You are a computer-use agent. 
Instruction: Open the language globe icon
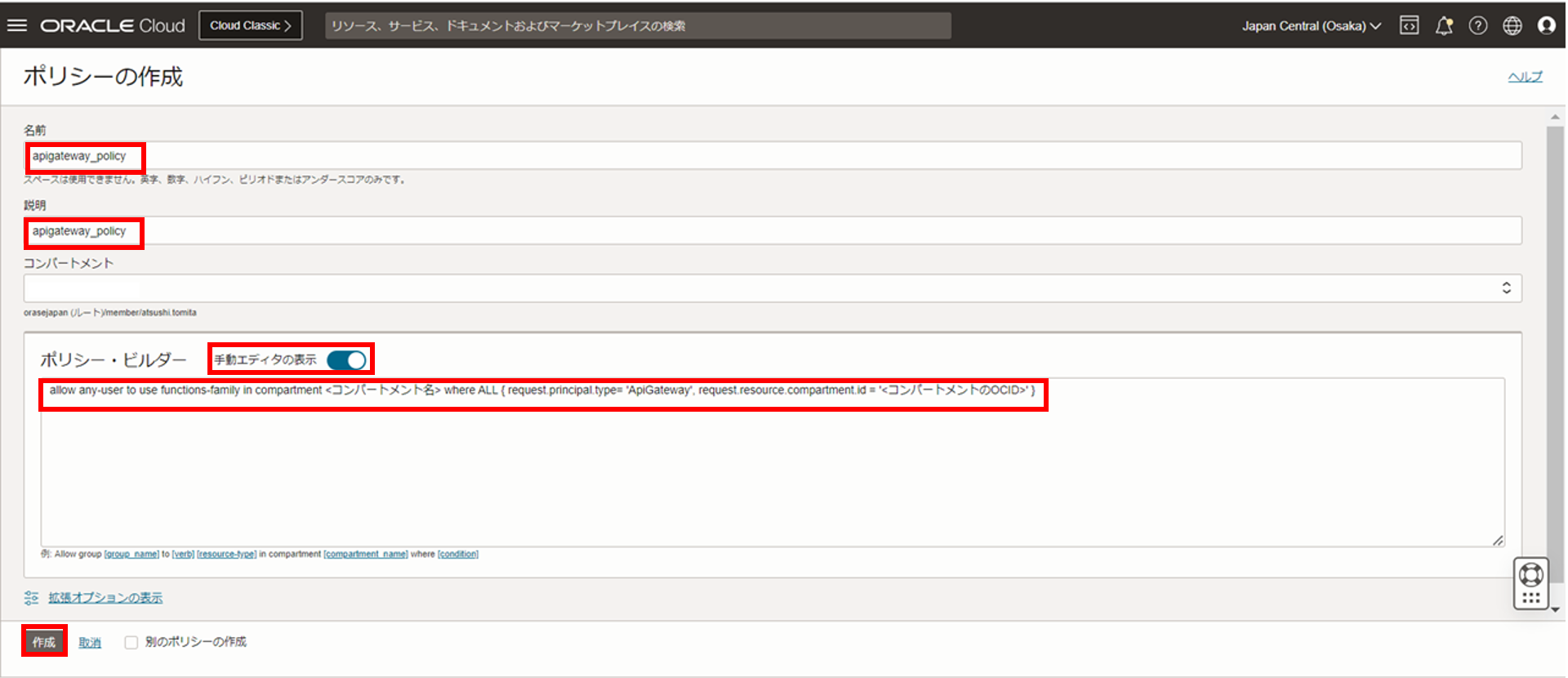[x=1512, y=26]
